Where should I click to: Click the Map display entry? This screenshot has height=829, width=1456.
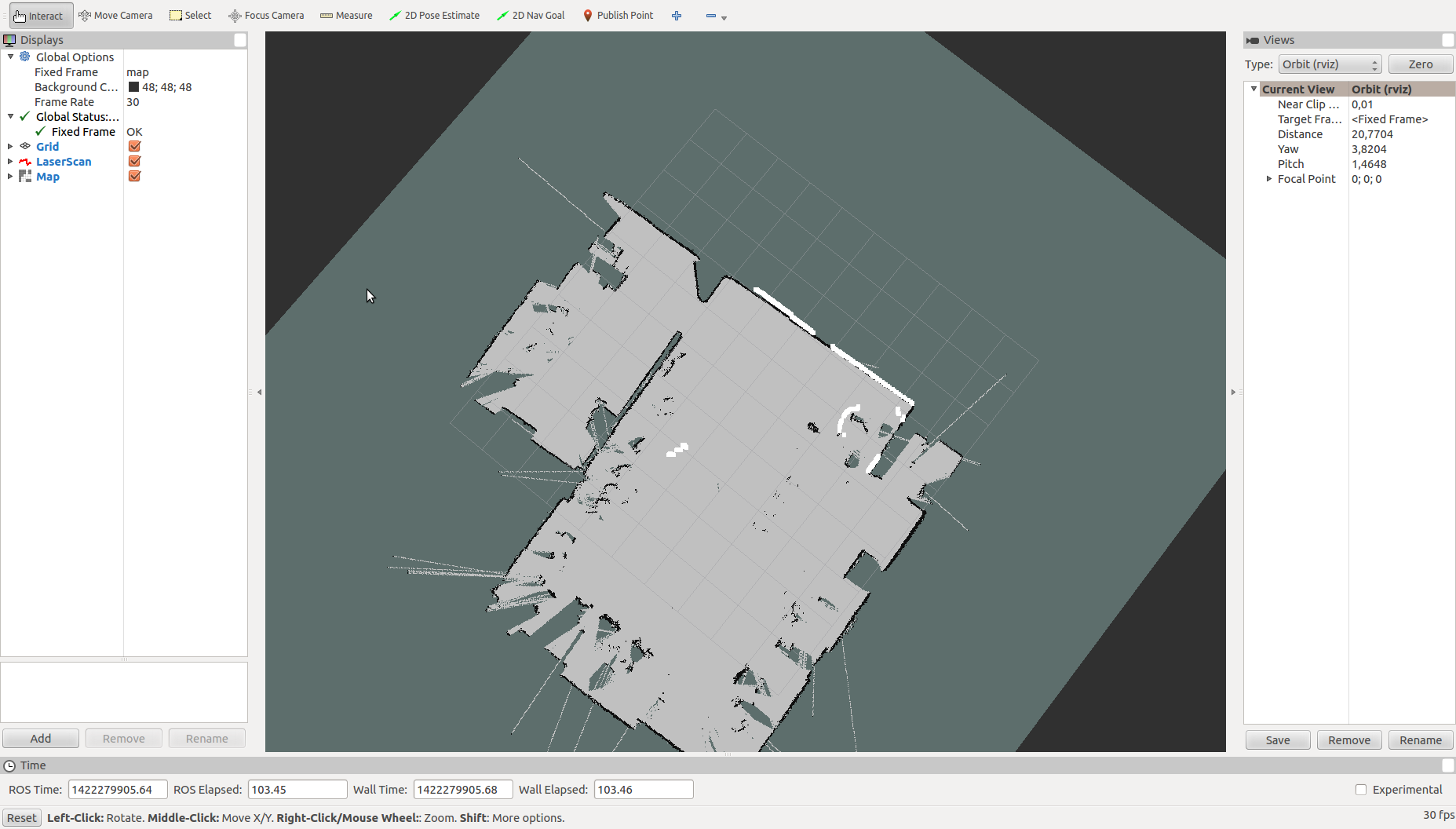(48, 176)
